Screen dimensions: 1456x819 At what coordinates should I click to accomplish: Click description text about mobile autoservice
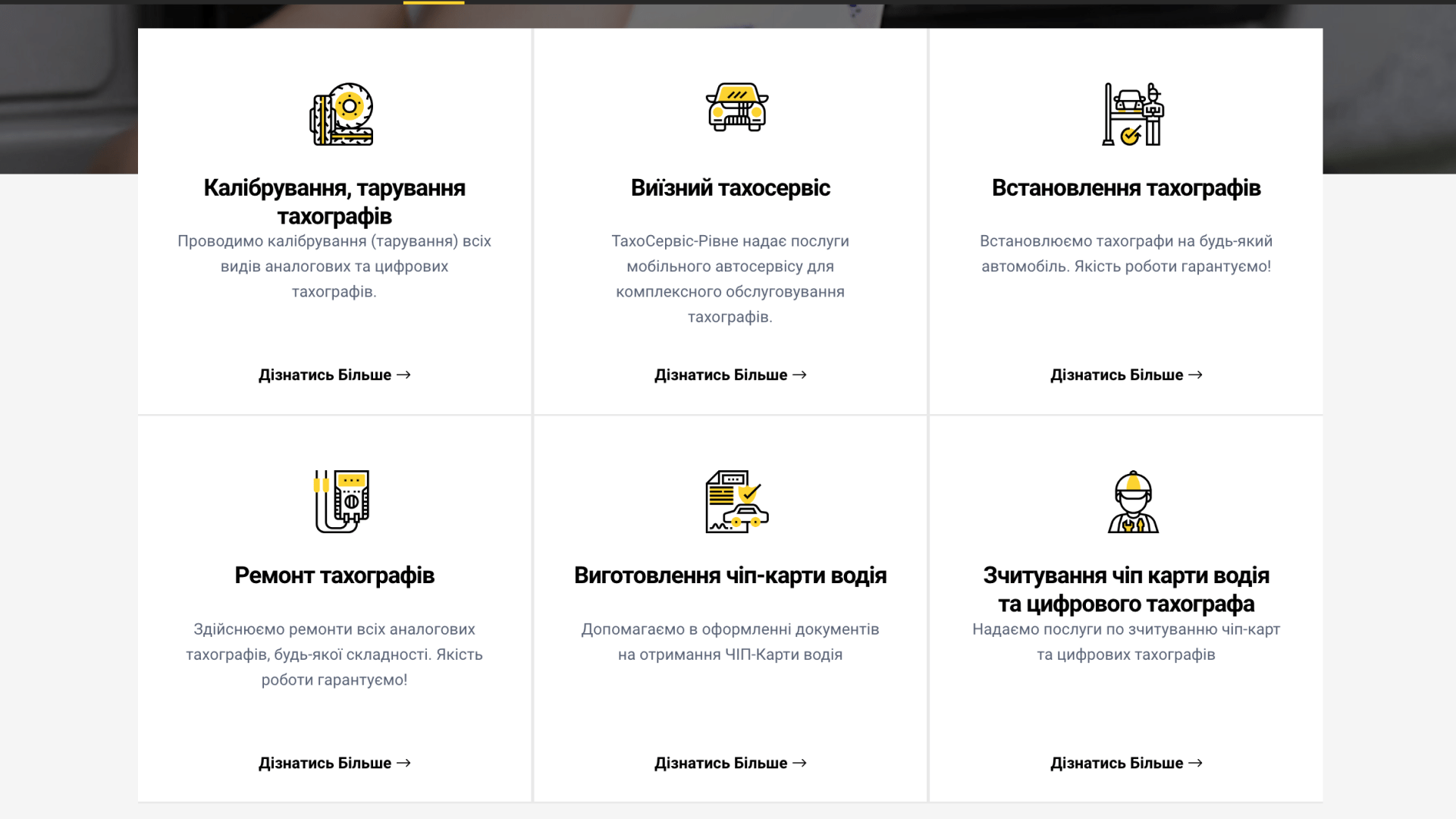730,279
